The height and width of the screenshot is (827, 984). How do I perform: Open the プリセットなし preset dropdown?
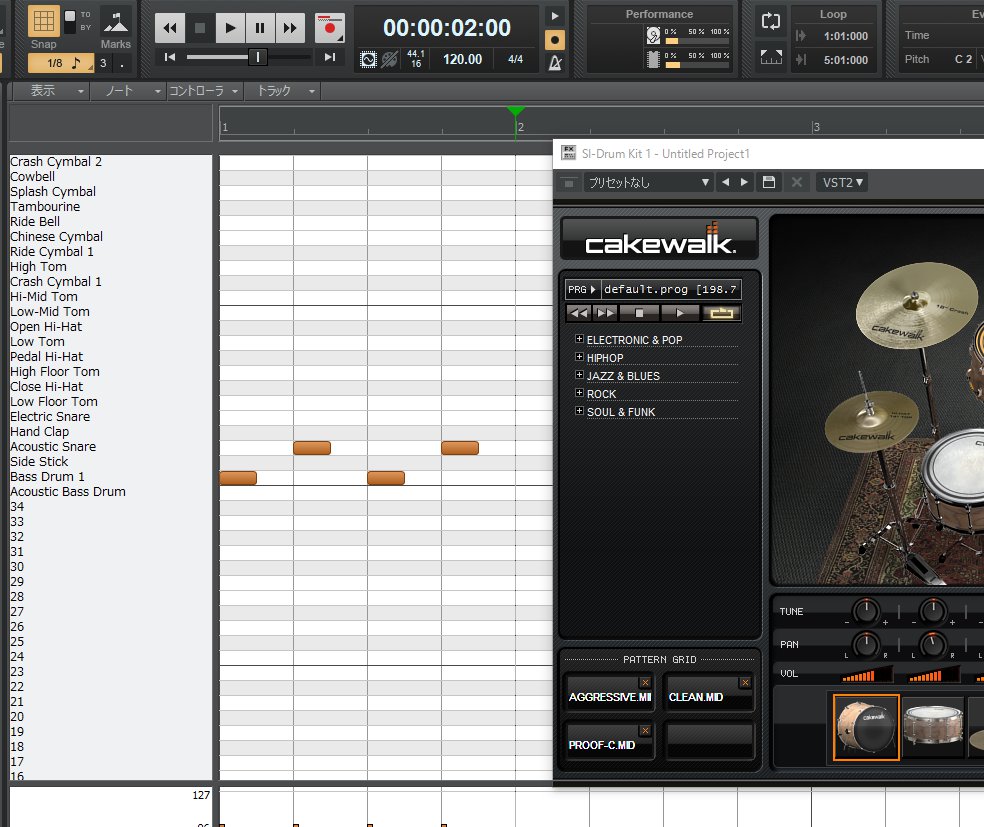coord(648,183)
